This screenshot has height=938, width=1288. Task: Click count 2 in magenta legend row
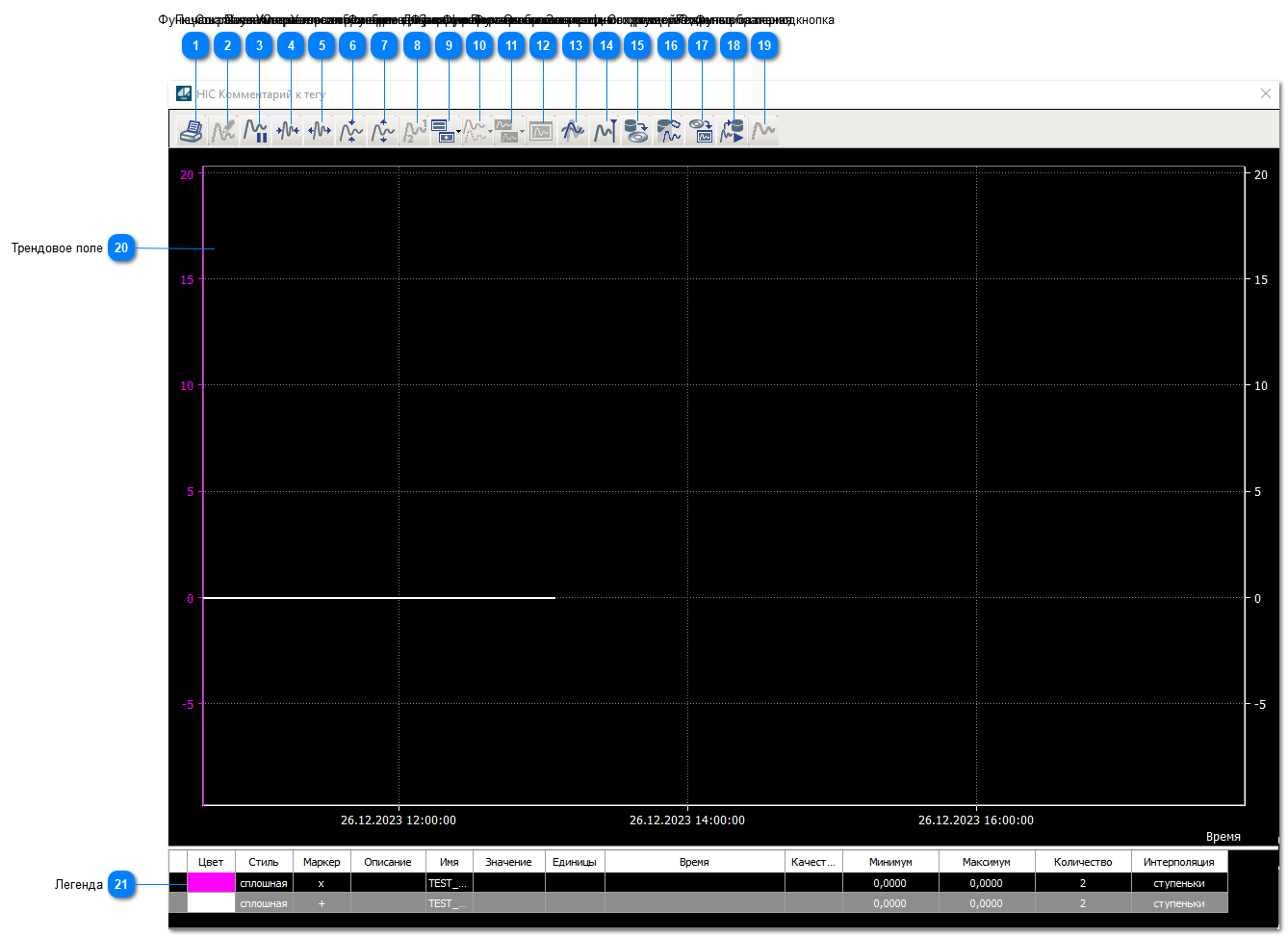[1083, 883]
